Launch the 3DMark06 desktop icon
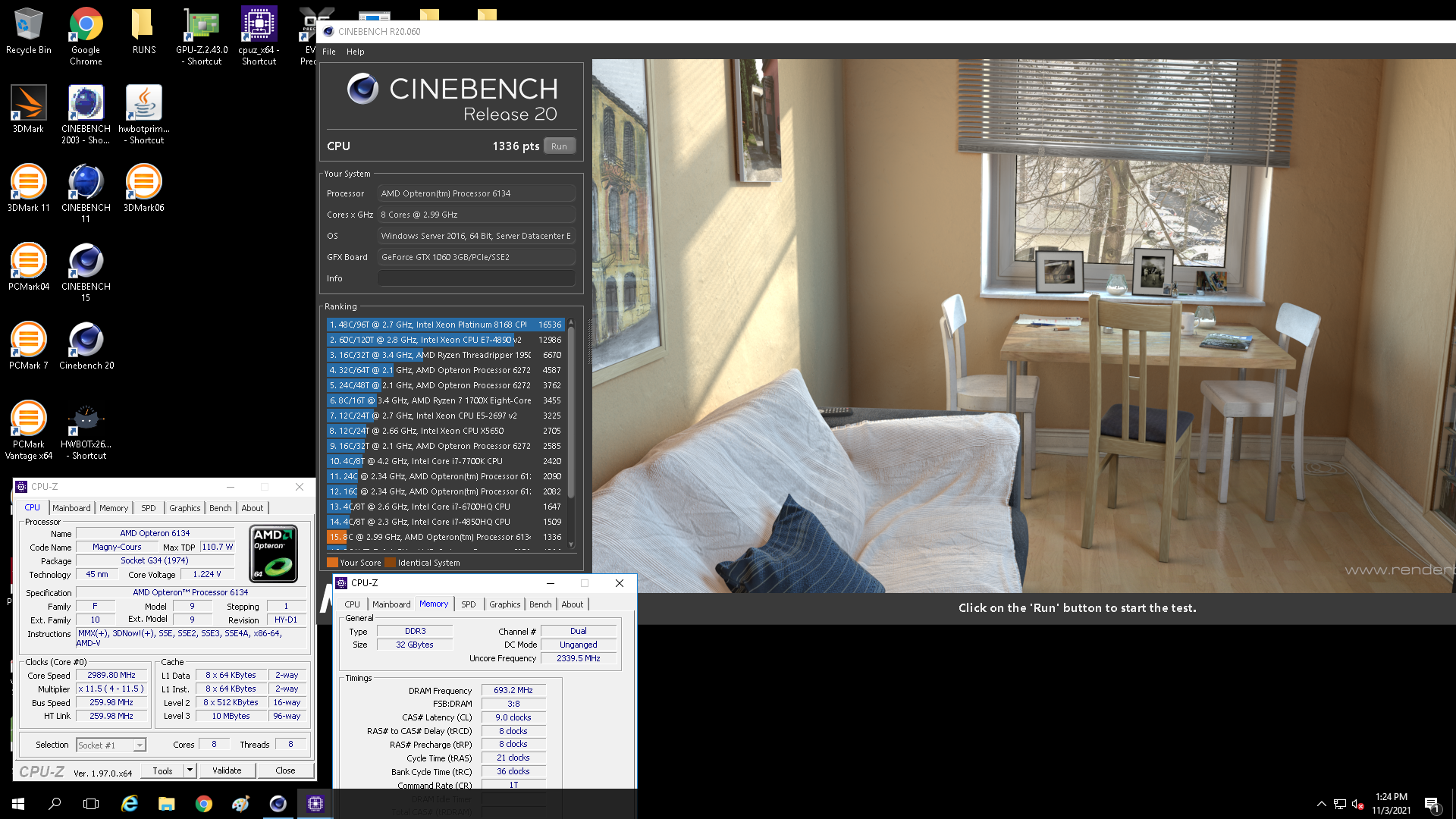The image size is (1456, 819). [143, 189]
